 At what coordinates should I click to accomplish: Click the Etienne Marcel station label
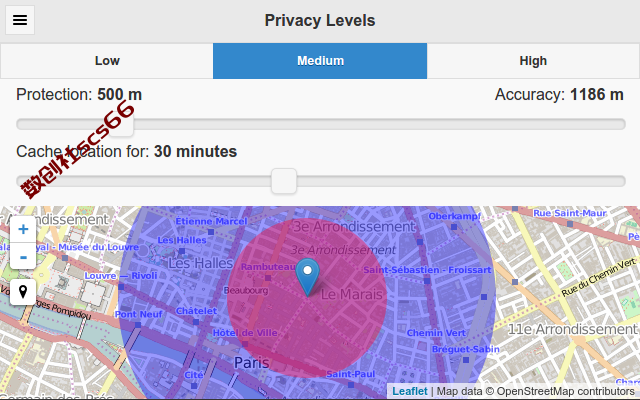(211, 221)
